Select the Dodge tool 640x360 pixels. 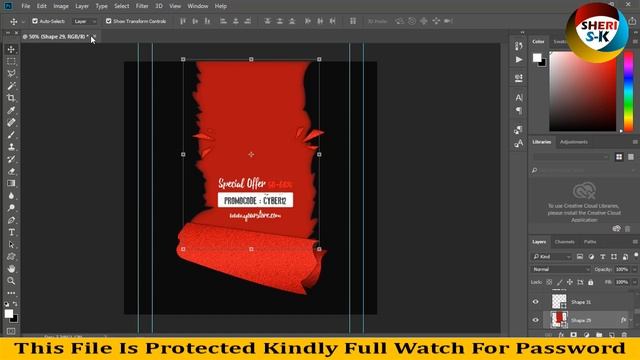click(11, 208)
